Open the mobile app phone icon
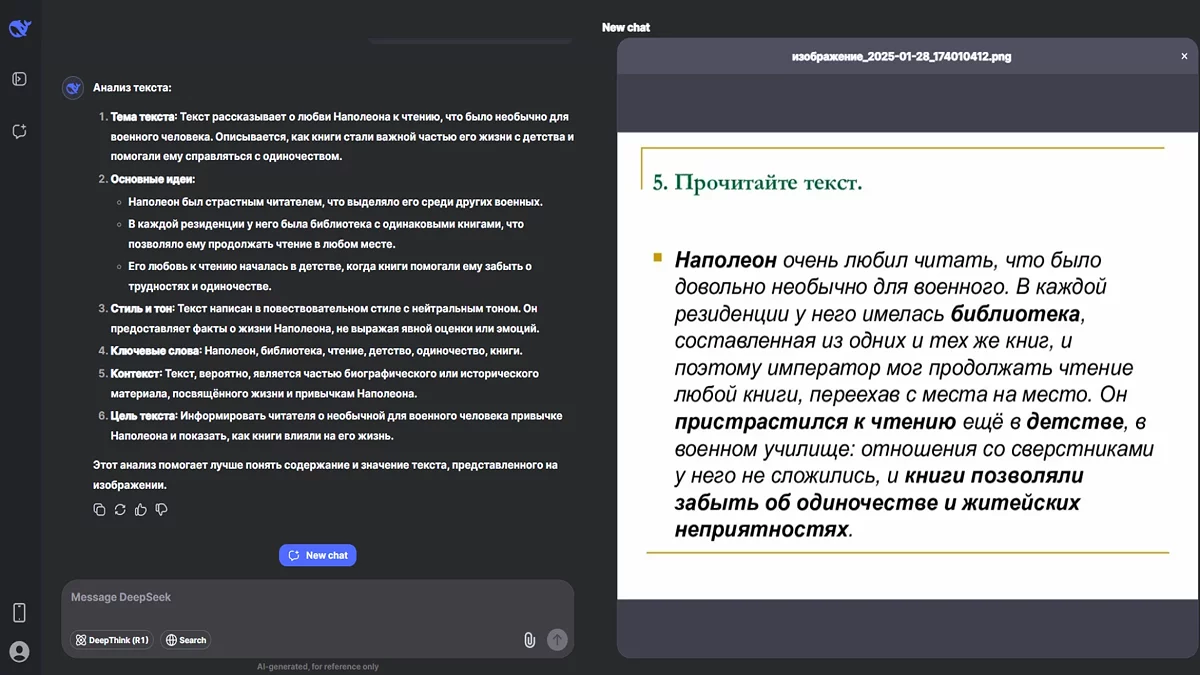Screen dimensions: 1200x675 19,612
